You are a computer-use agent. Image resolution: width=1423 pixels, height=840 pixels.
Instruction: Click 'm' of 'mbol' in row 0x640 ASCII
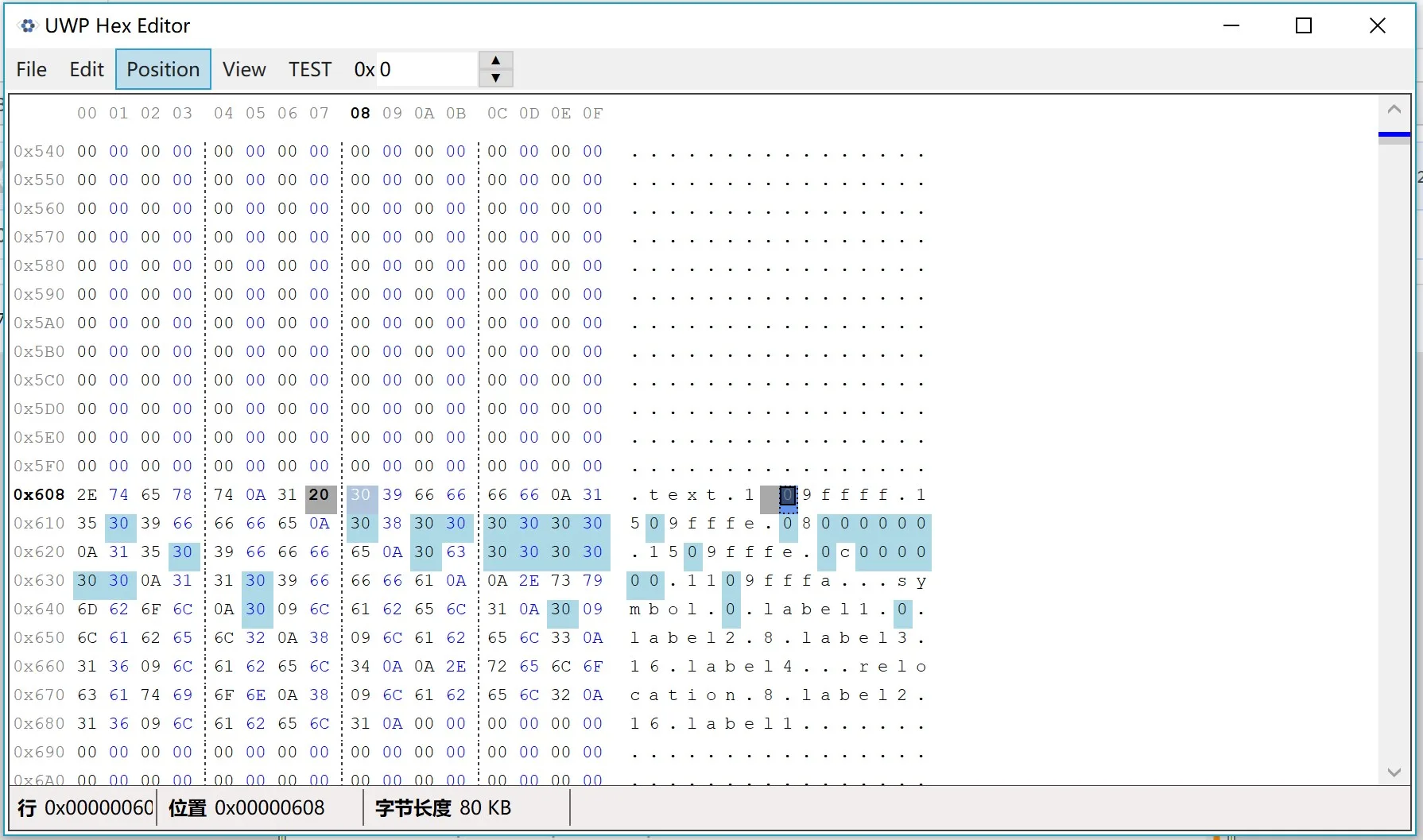(x=634, y=610)
